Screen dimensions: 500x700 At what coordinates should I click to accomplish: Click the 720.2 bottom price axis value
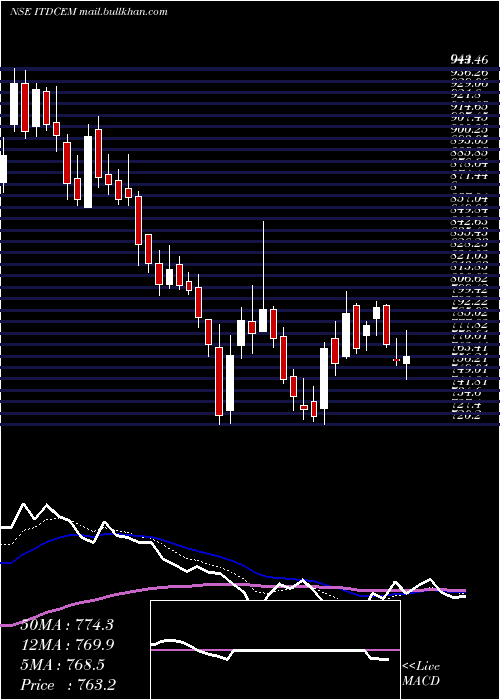(469, 416)
